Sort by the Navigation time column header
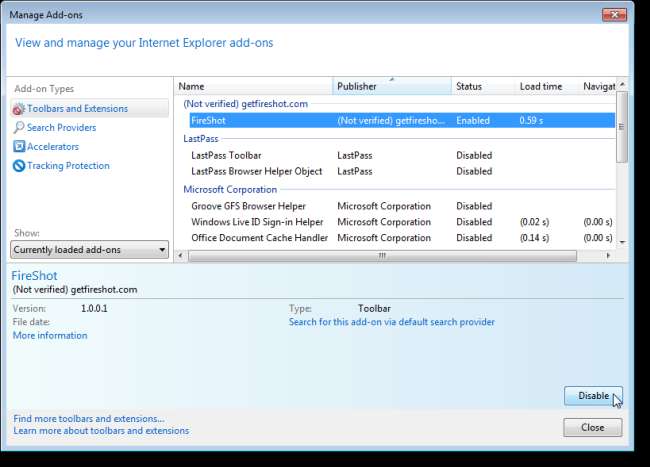The width and height of the screenshot is (650, 467). pyautogui.click(x=597, y=86)
